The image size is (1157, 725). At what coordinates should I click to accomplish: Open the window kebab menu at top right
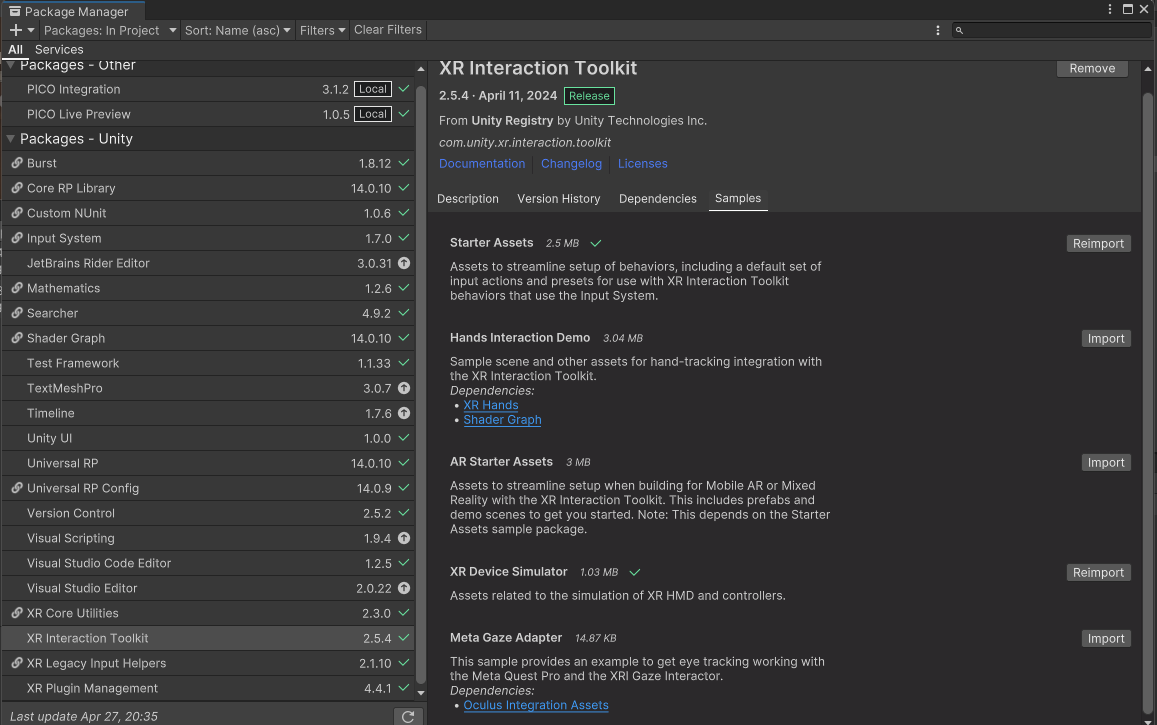click(x=1110, y=9)
